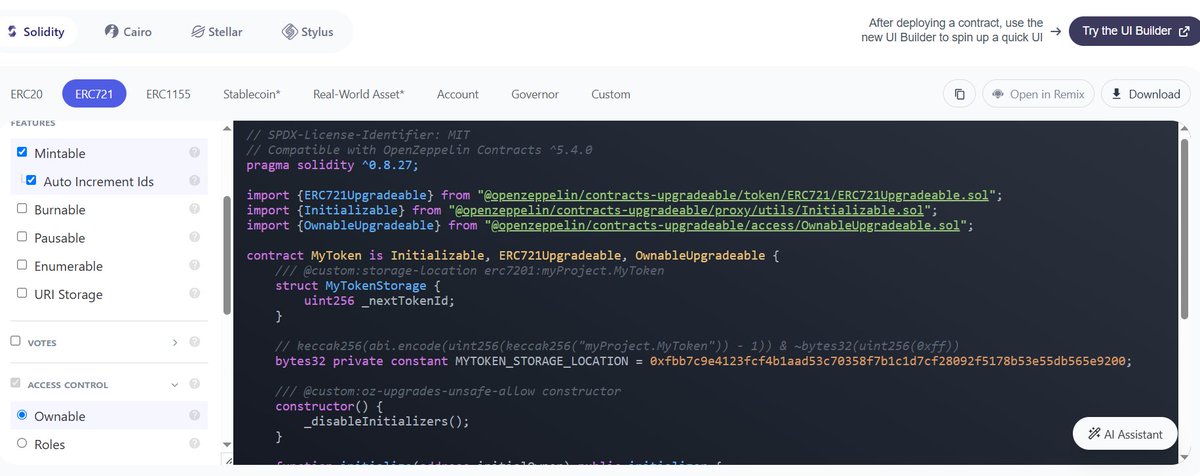Open help icon next to Pausable
Image resolution: width=1200 pixels, height=476 pixels.
195,238
